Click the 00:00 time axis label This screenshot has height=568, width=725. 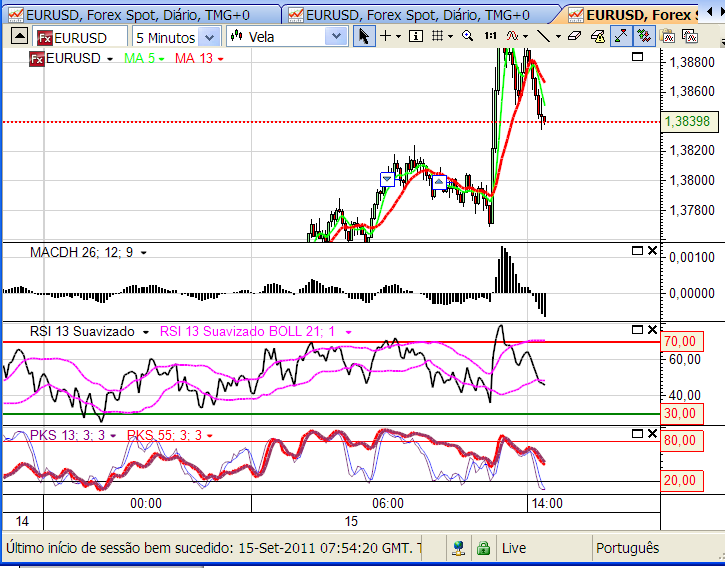click(146, 503)
